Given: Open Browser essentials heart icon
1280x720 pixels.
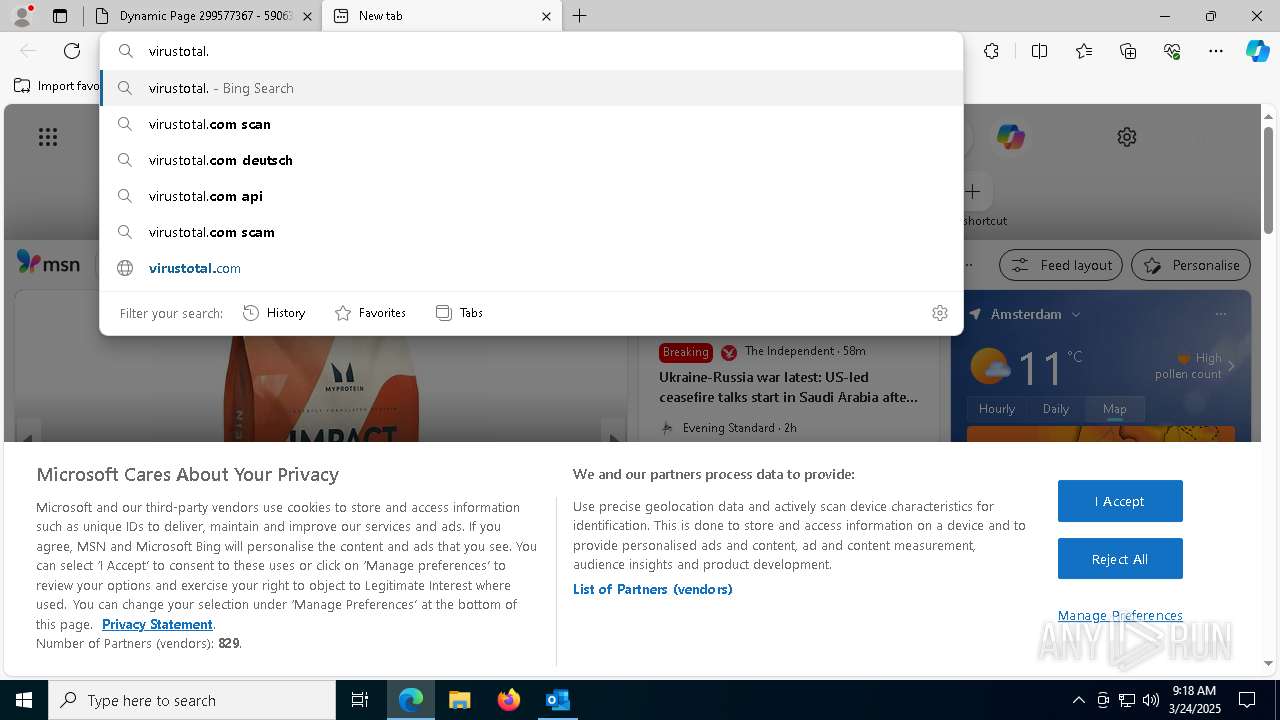Looking at the screenshot, I should [x=1172, y=51].
